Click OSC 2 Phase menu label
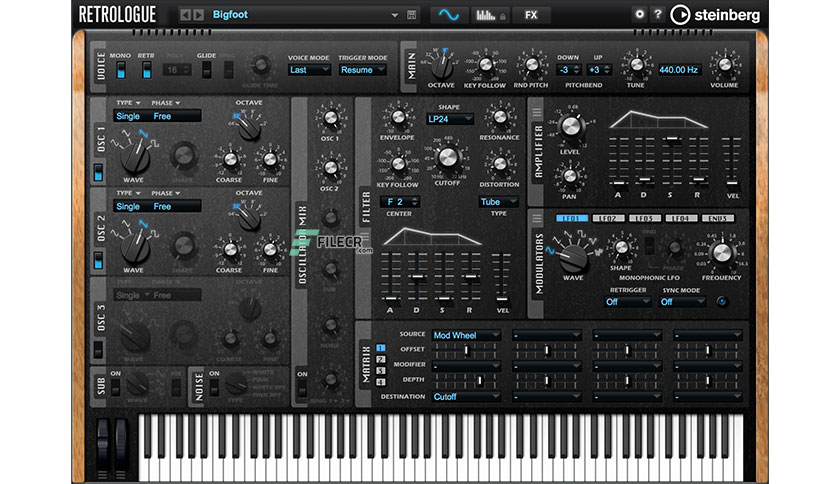Viewport: 836px width, 484px height. (166, 193)
